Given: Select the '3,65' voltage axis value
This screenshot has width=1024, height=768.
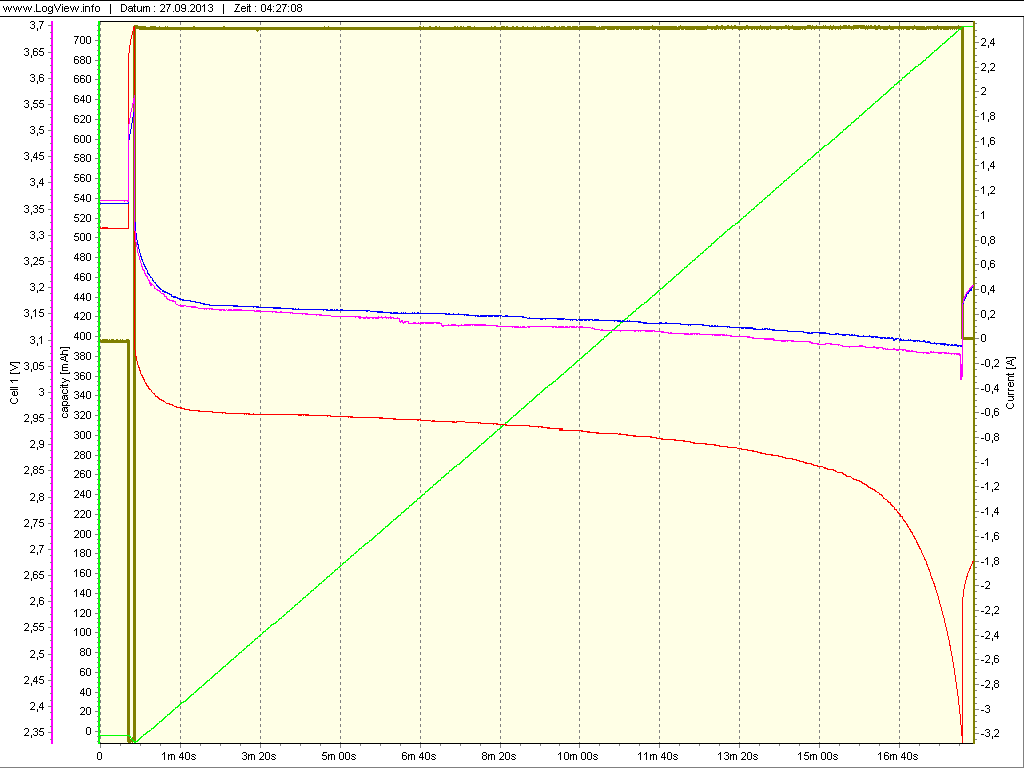Looking at the screenshot, I should [x=35, y=52].
